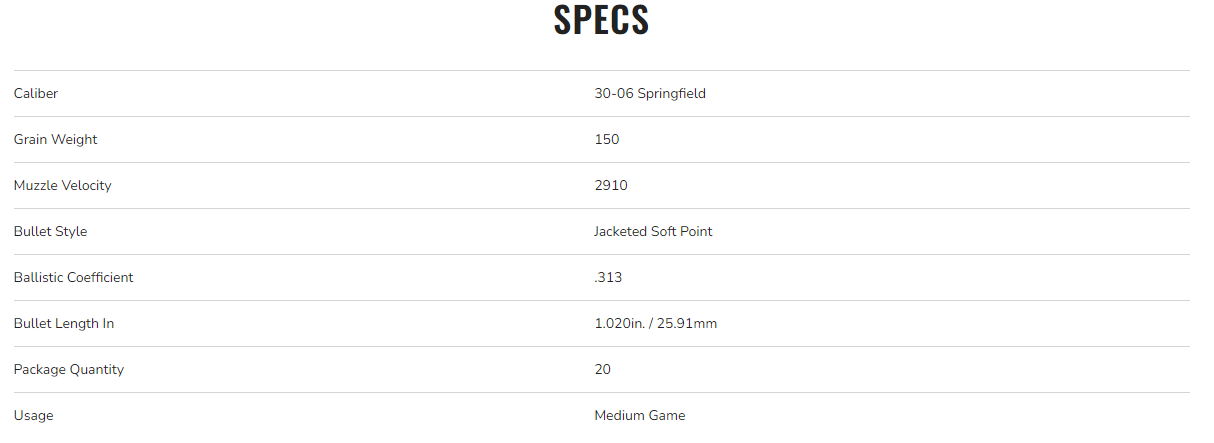Click the 'Medium Game' usage value
Image resolution: width=1214 pixels, height=443 pixels.
640,415
